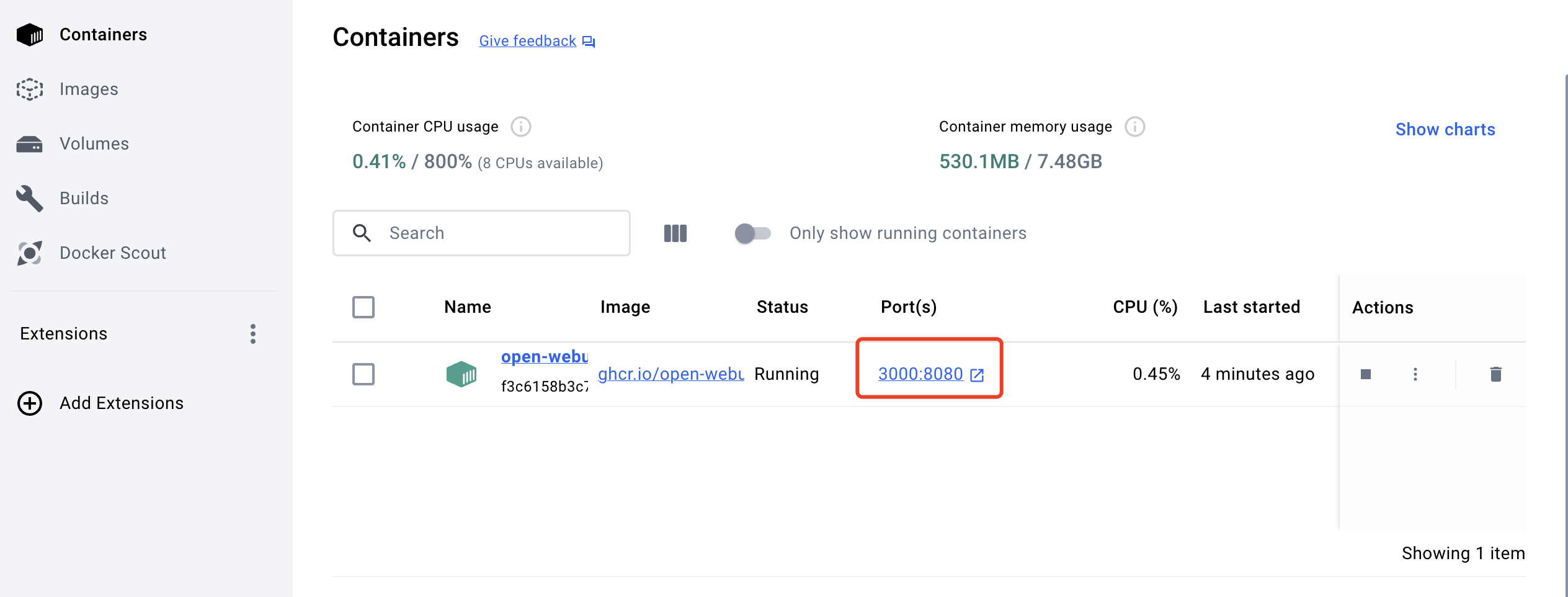Viewport: 1568px width, 597px height.
Task: Open the Images section
Action: point(89,89)
